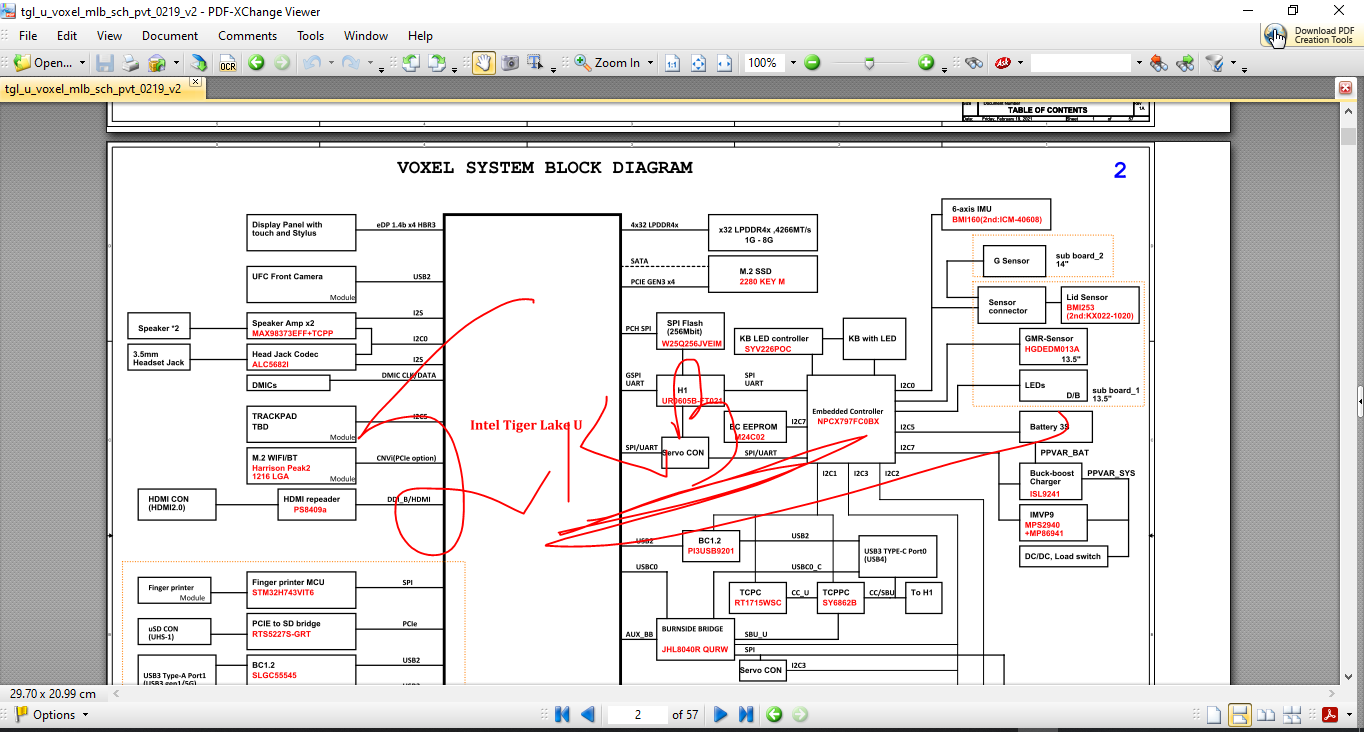
Task: Select continuous facing pages layout
Action: (x=1293, y=714)
